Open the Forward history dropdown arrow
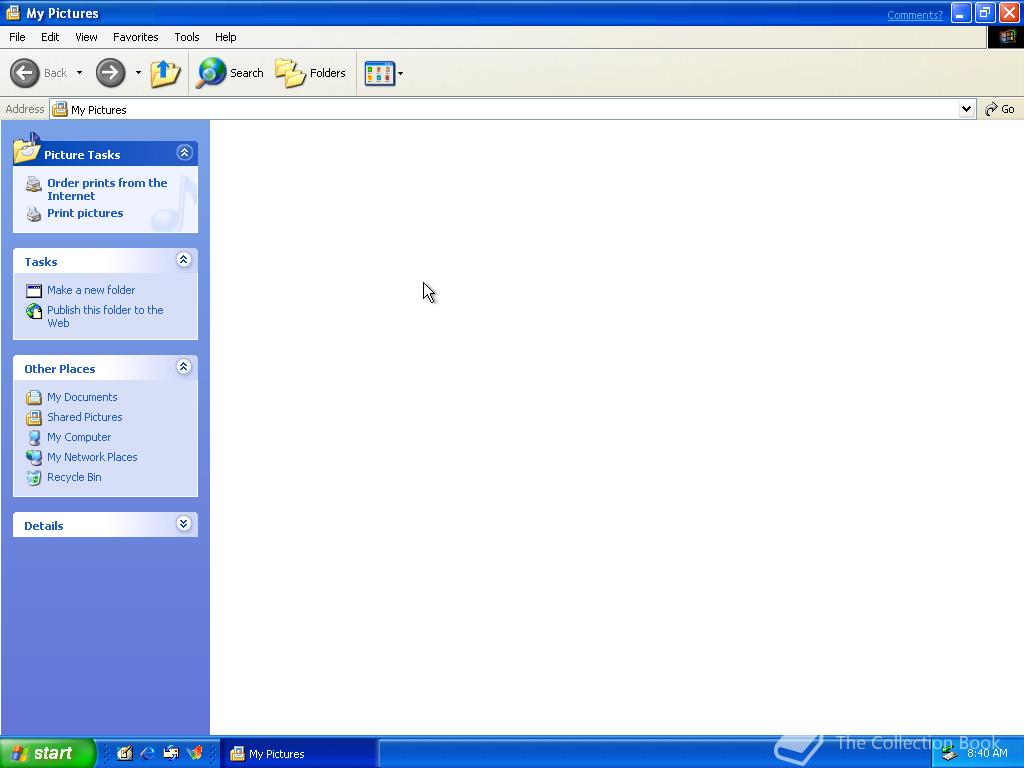This screenshot has width=1024, height=768. pos(138,72)
